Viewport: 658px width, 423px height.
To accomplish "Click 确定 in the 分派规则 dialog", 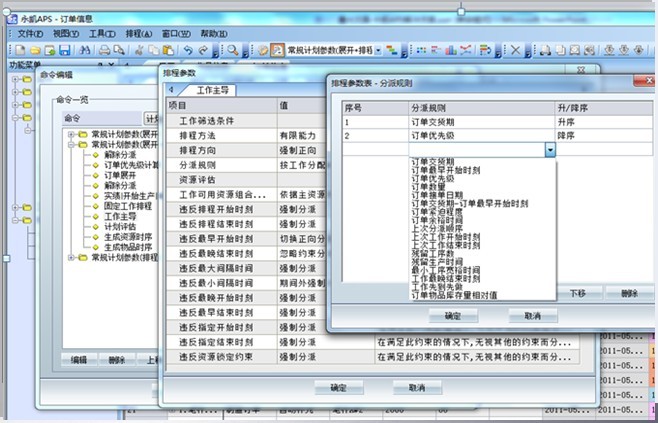I will click(452, 315).
